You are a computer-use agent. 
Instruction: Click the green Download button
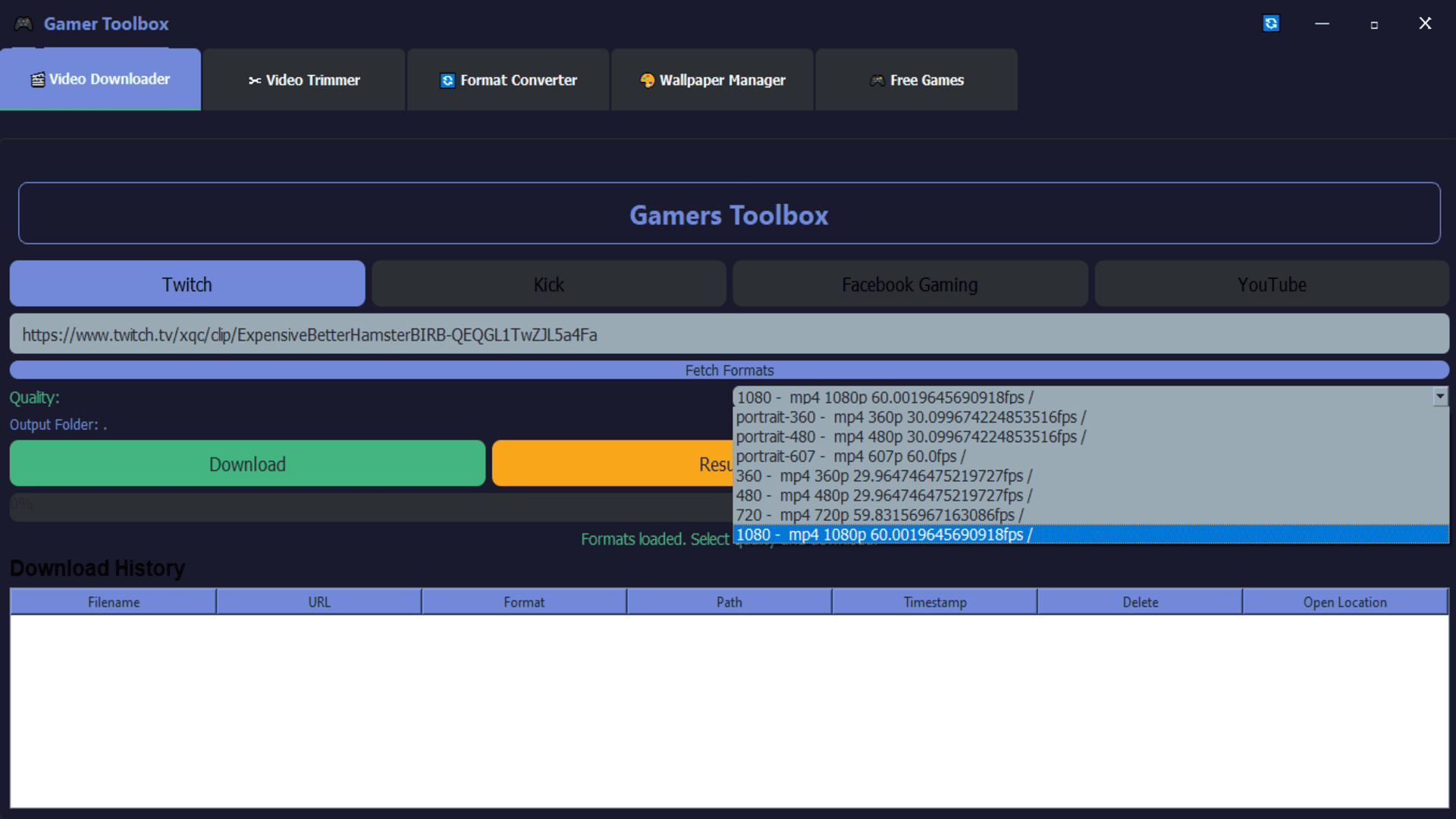click(x=246, y=463)
